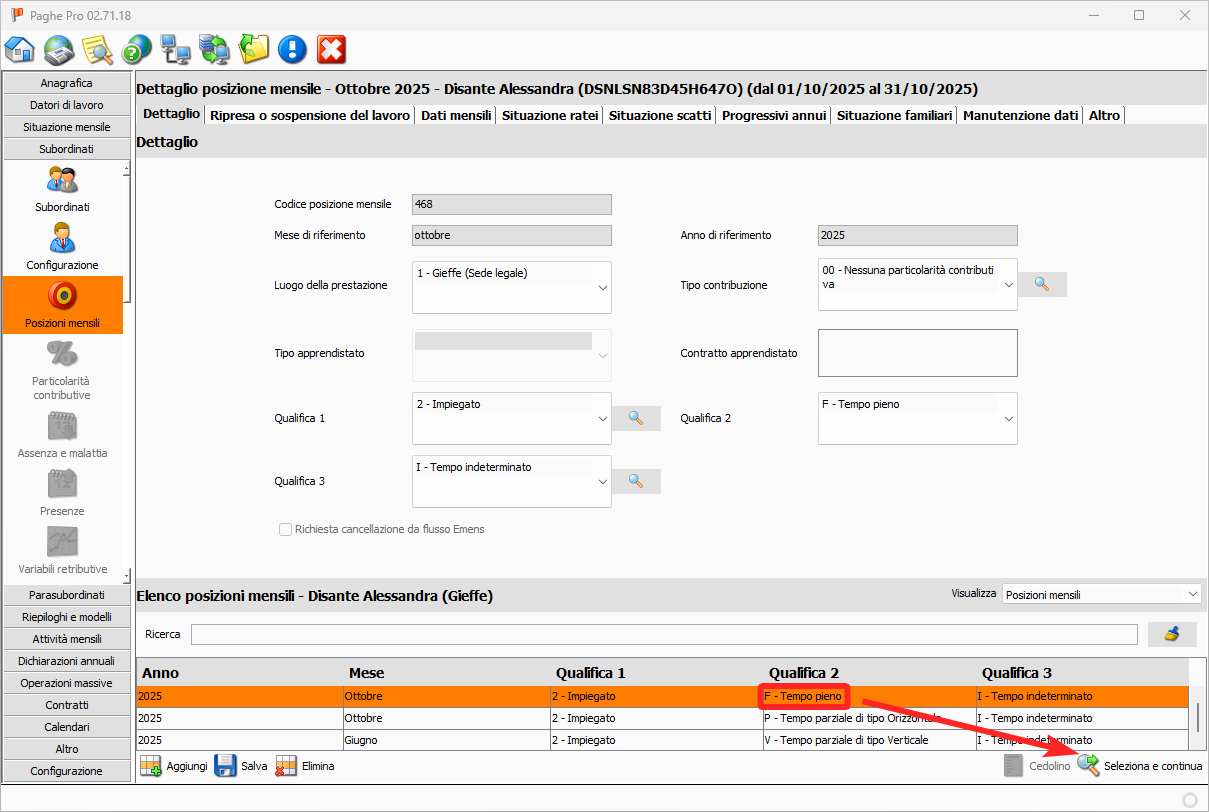The width and height of the screenshot is (1209, 812).
Task: Click the red X exit toolbar icon
Action: tap(331, 49)
